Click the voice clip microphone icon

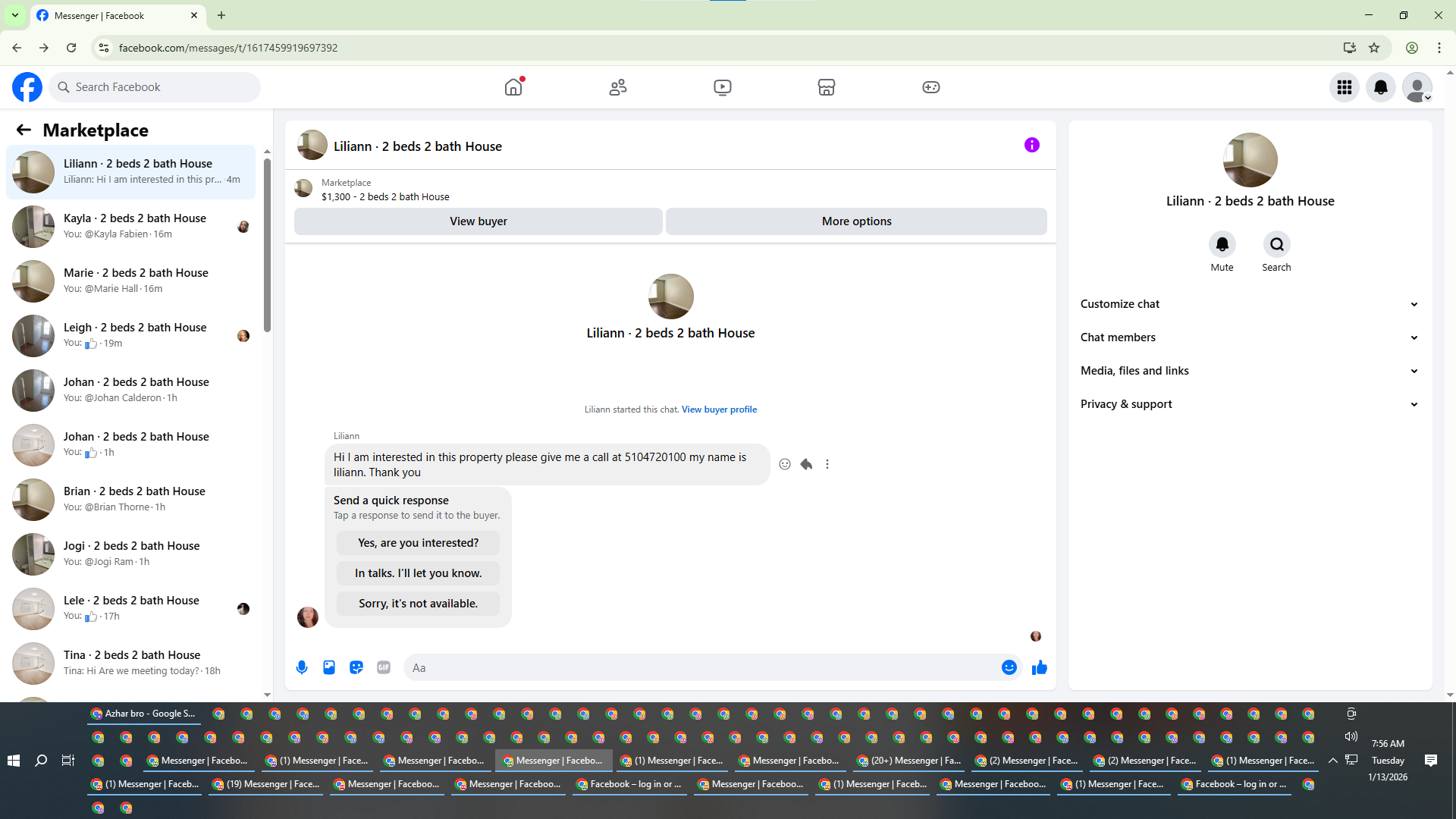[302, 667]
